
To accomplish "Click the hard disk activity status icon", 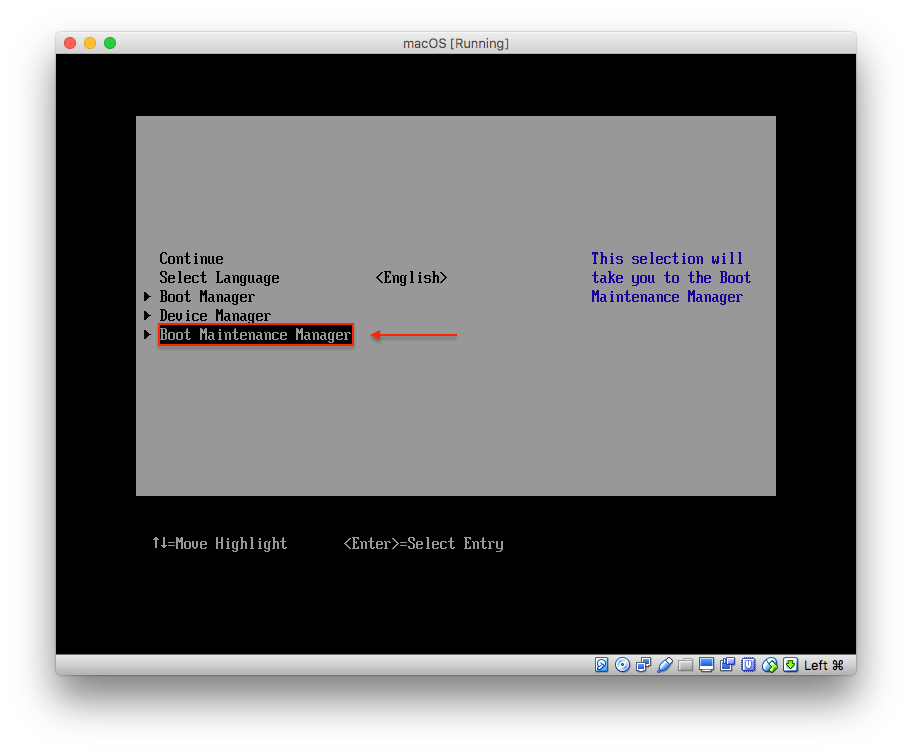I will click(x=601, y=665).
